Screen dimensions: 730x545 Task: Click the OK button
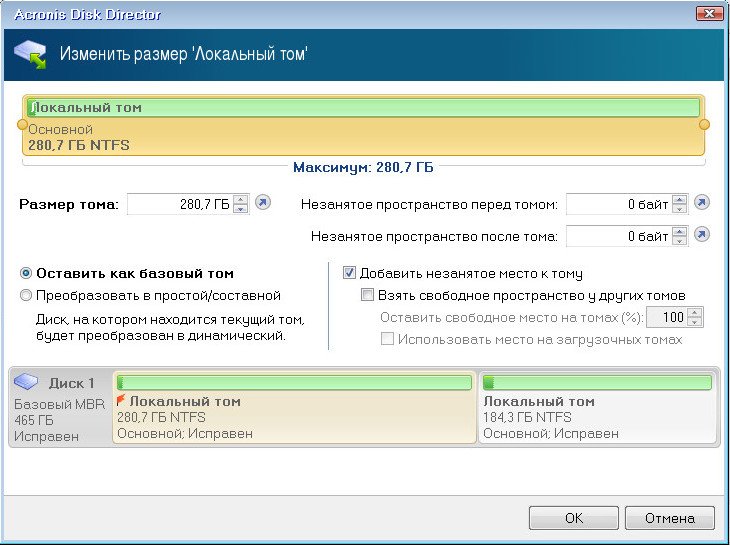[574, 518]
